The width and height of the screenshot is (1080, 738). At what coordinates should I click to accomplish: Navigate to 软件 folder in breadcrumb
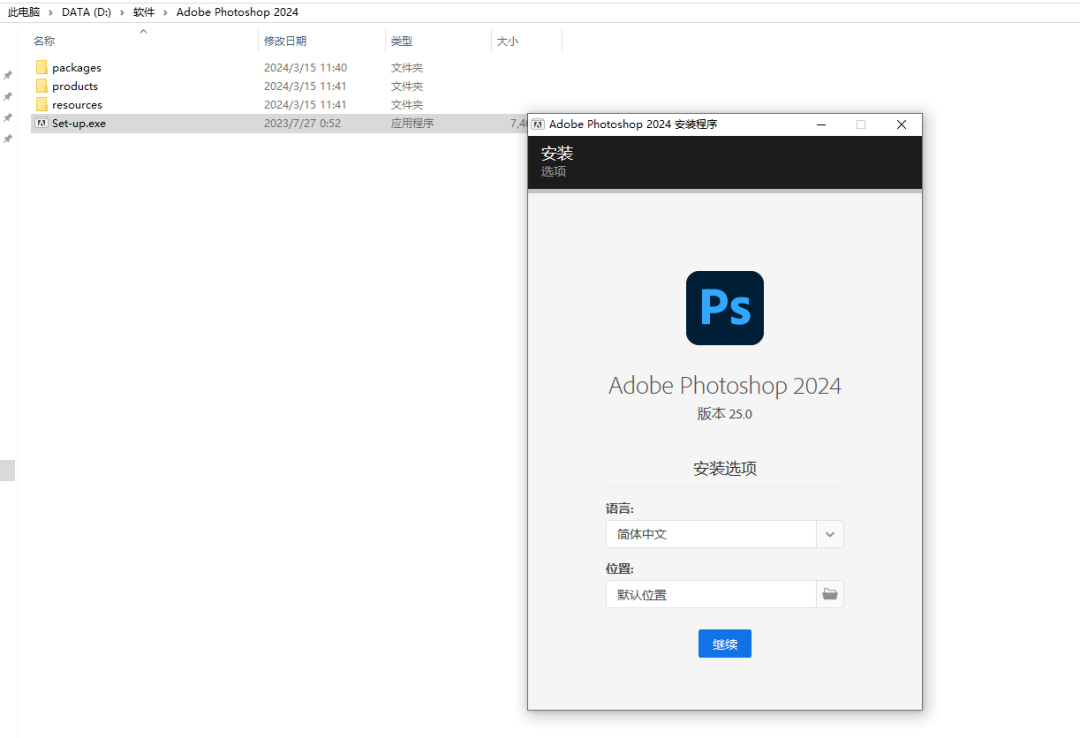143,12
